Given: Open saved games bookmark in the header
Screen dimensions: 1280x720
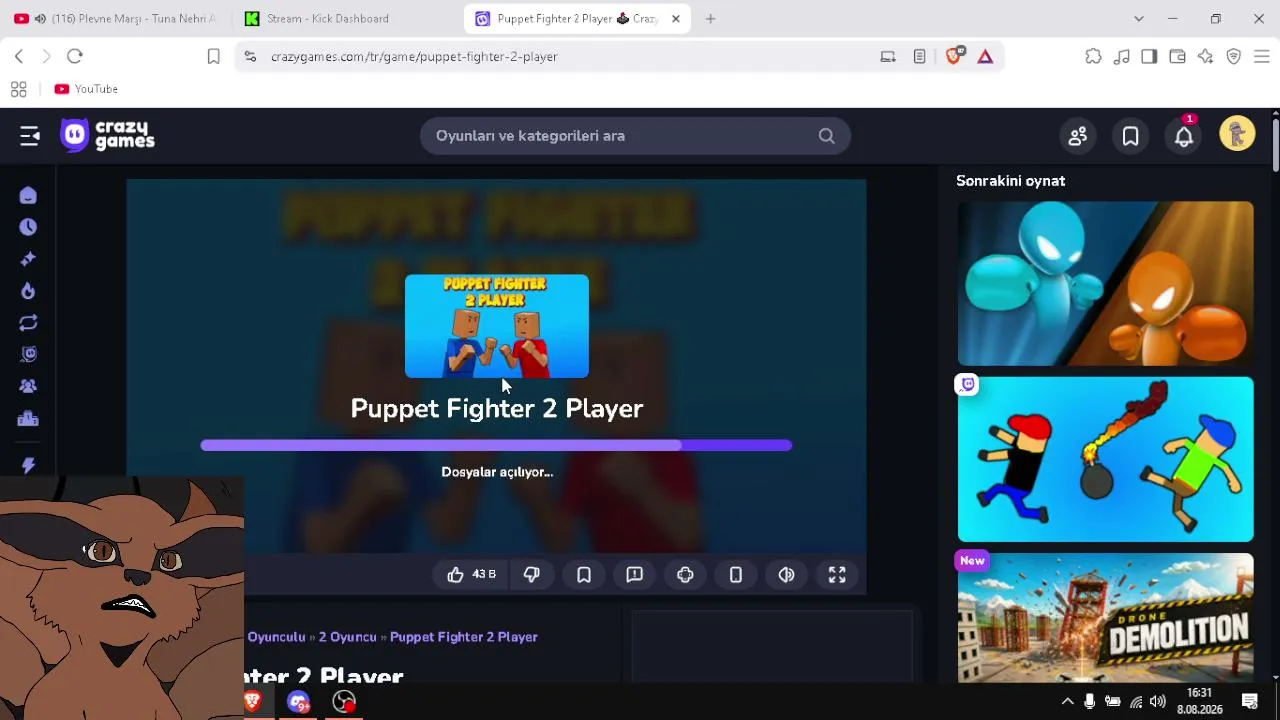Looking at the screenshot, I should (x=1130, y=136).
